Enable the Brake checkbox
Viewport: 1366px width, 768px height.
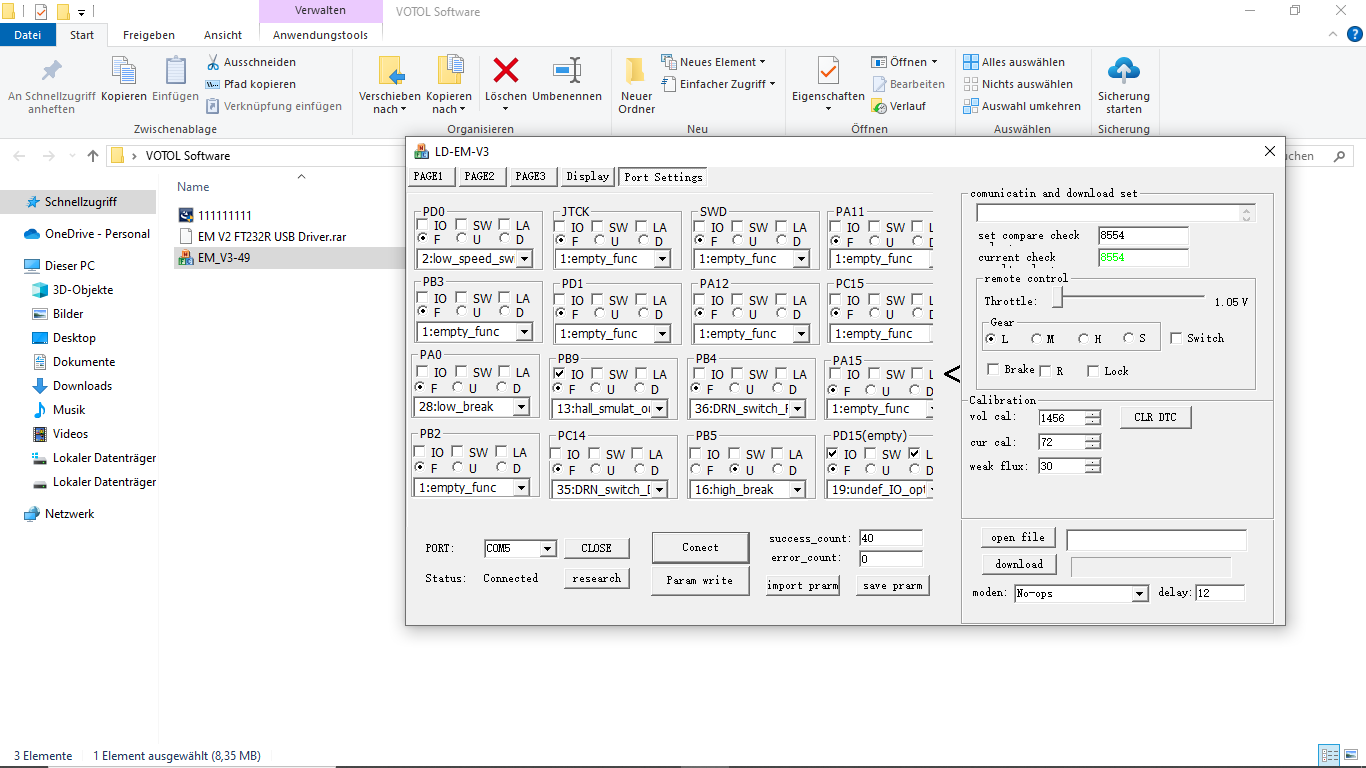coord(993,370)
